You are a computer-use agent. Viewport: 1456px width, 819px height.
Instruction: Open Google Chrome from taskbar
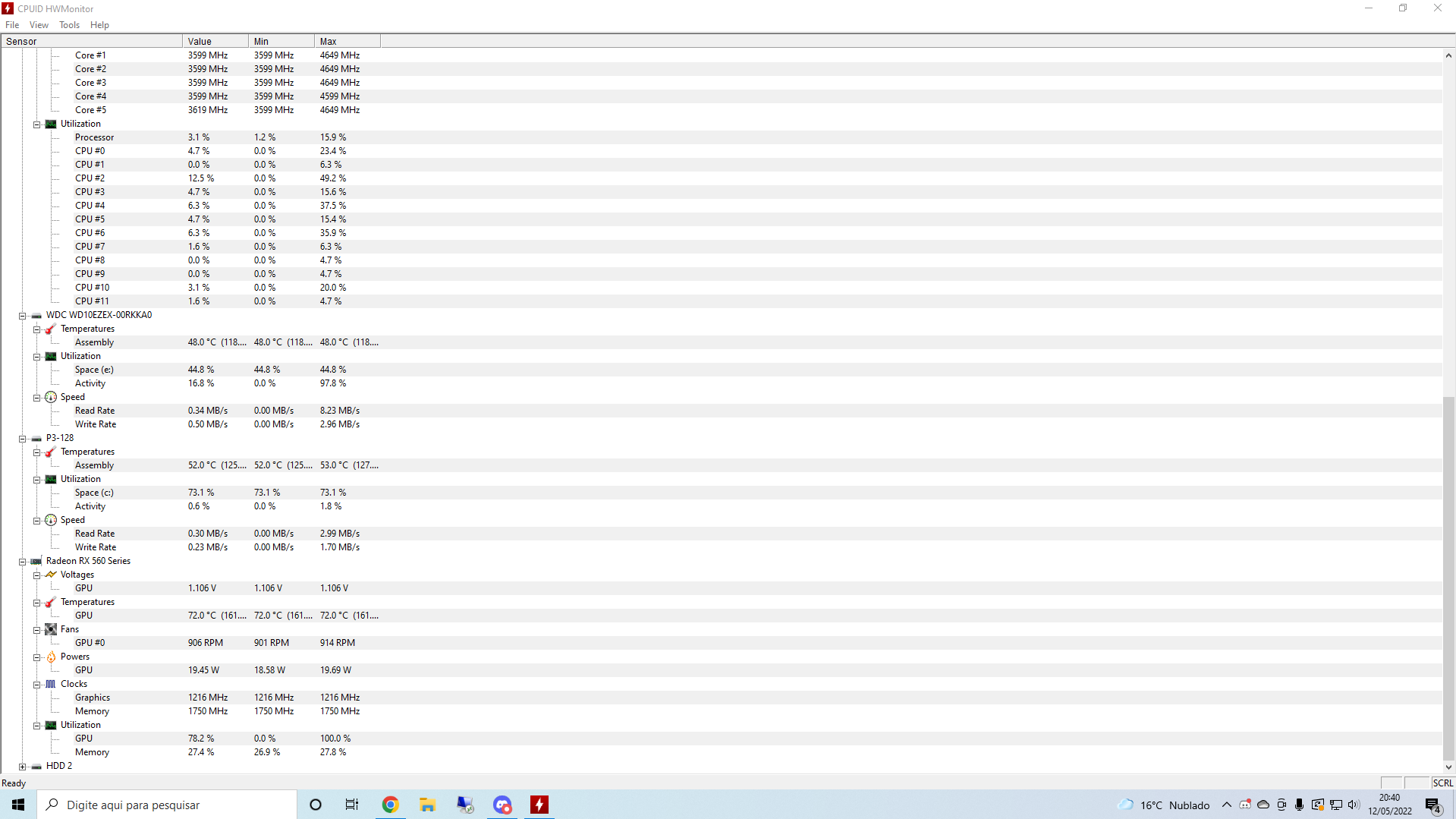click(390, 805)
